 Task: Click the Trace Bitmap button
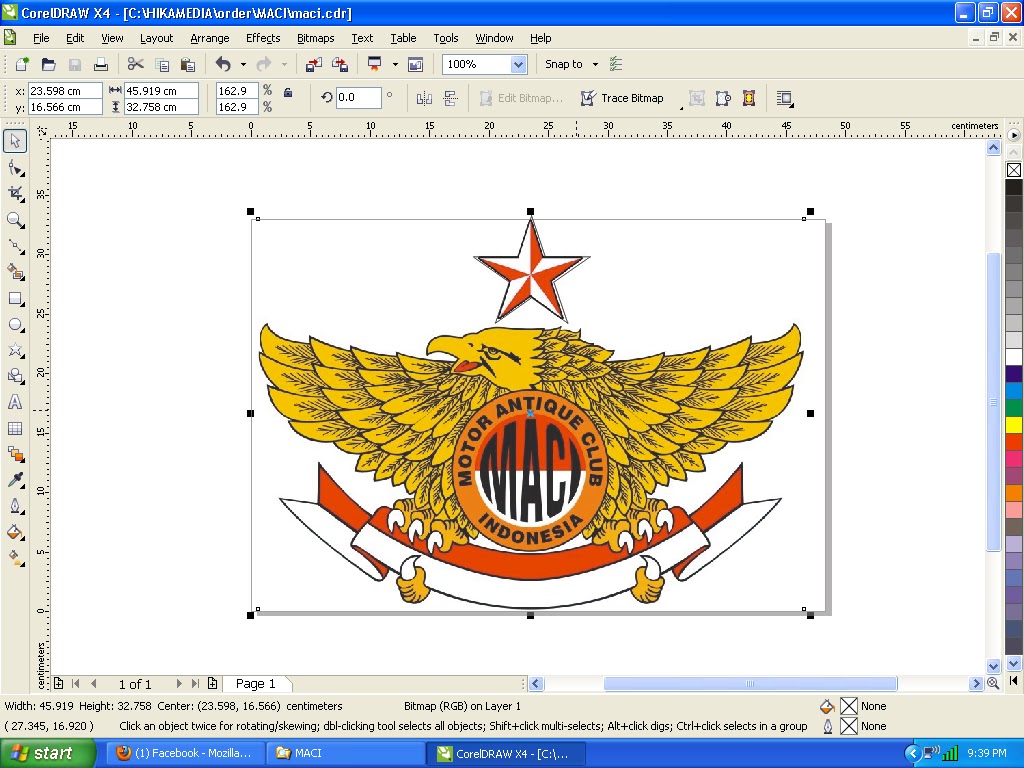point(622,98)
